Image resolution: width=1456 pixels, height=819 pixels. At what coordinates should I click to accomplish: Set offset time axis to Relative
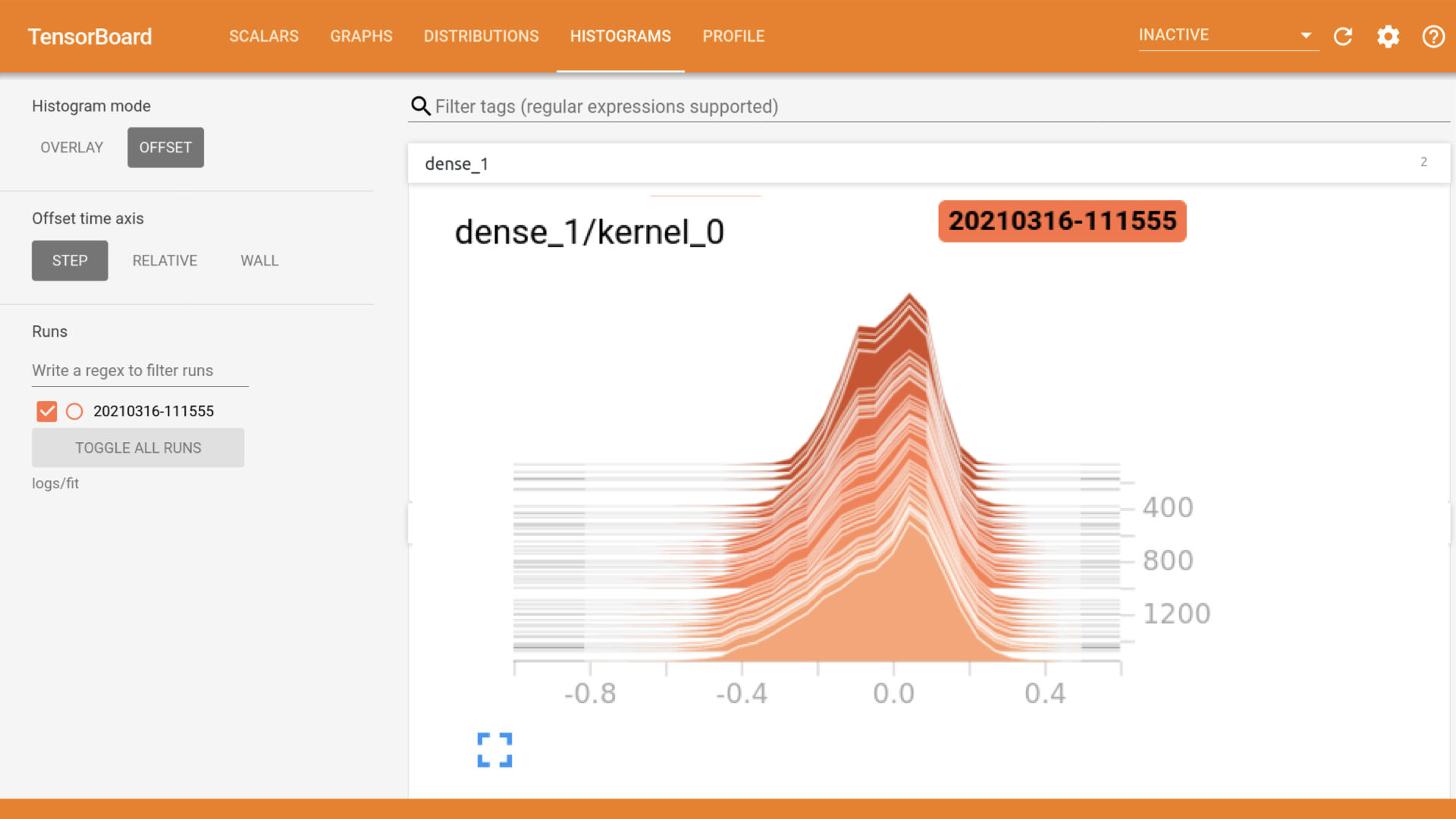165,260
